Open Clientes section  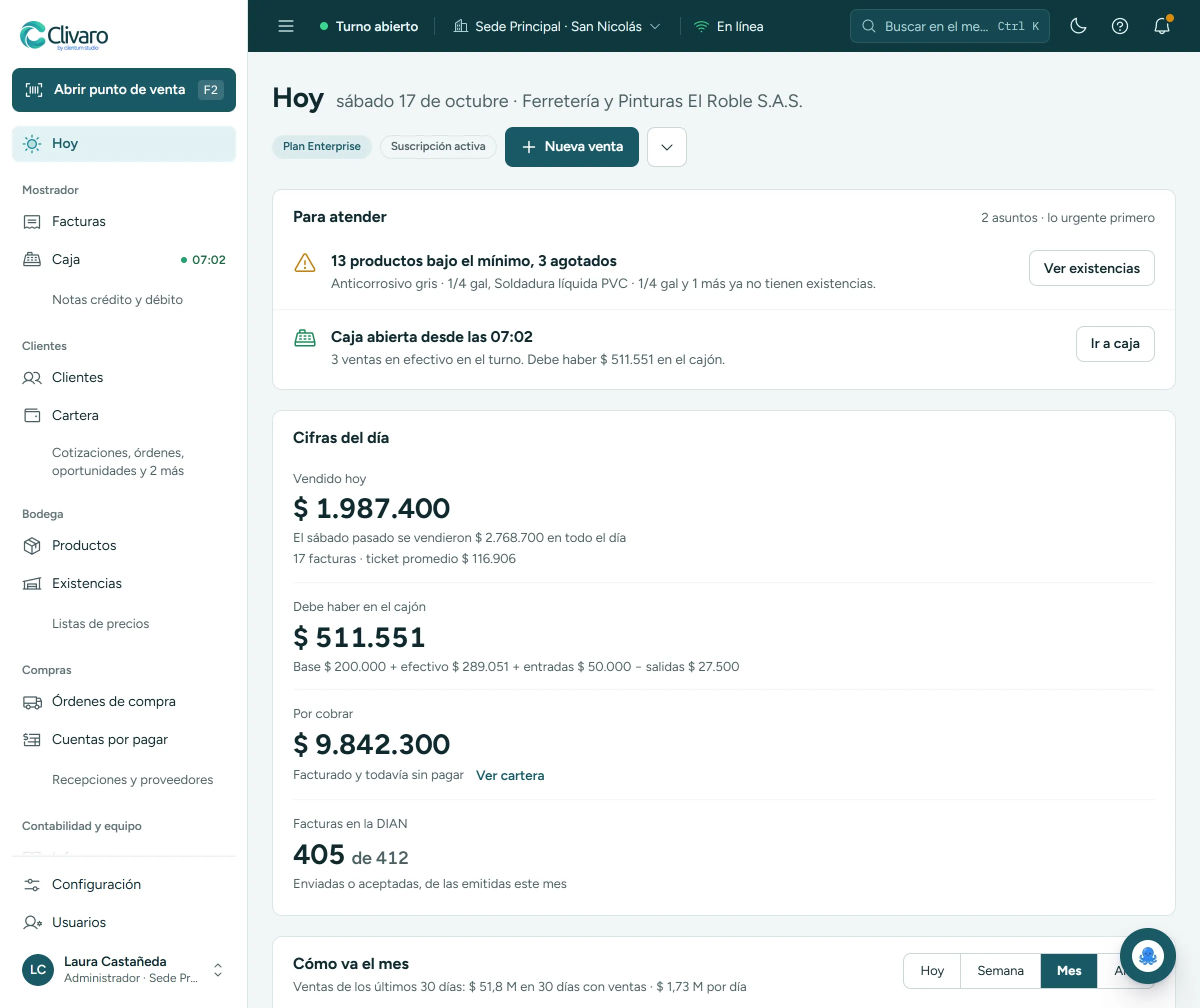[x=124, y=377]
